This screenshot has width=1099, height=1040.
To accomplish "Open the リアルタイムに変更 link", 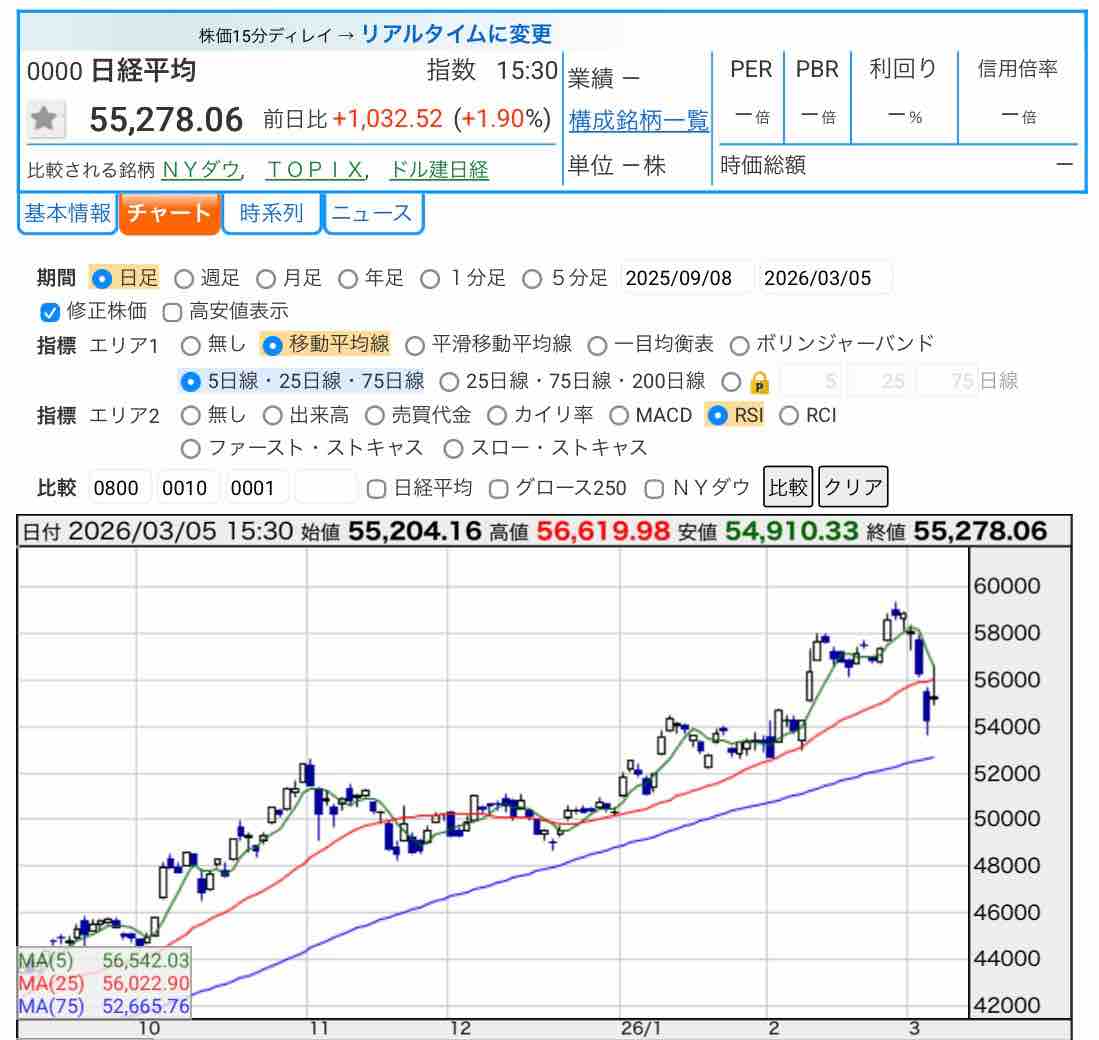I will coord(456,34).
